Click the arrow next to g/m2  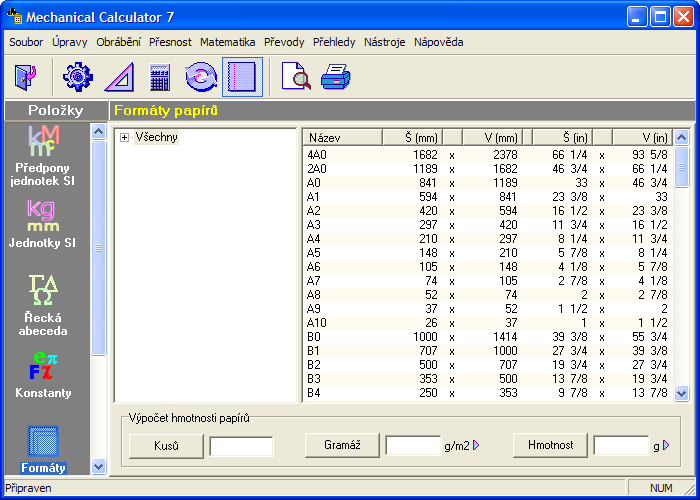coord(476,445)
